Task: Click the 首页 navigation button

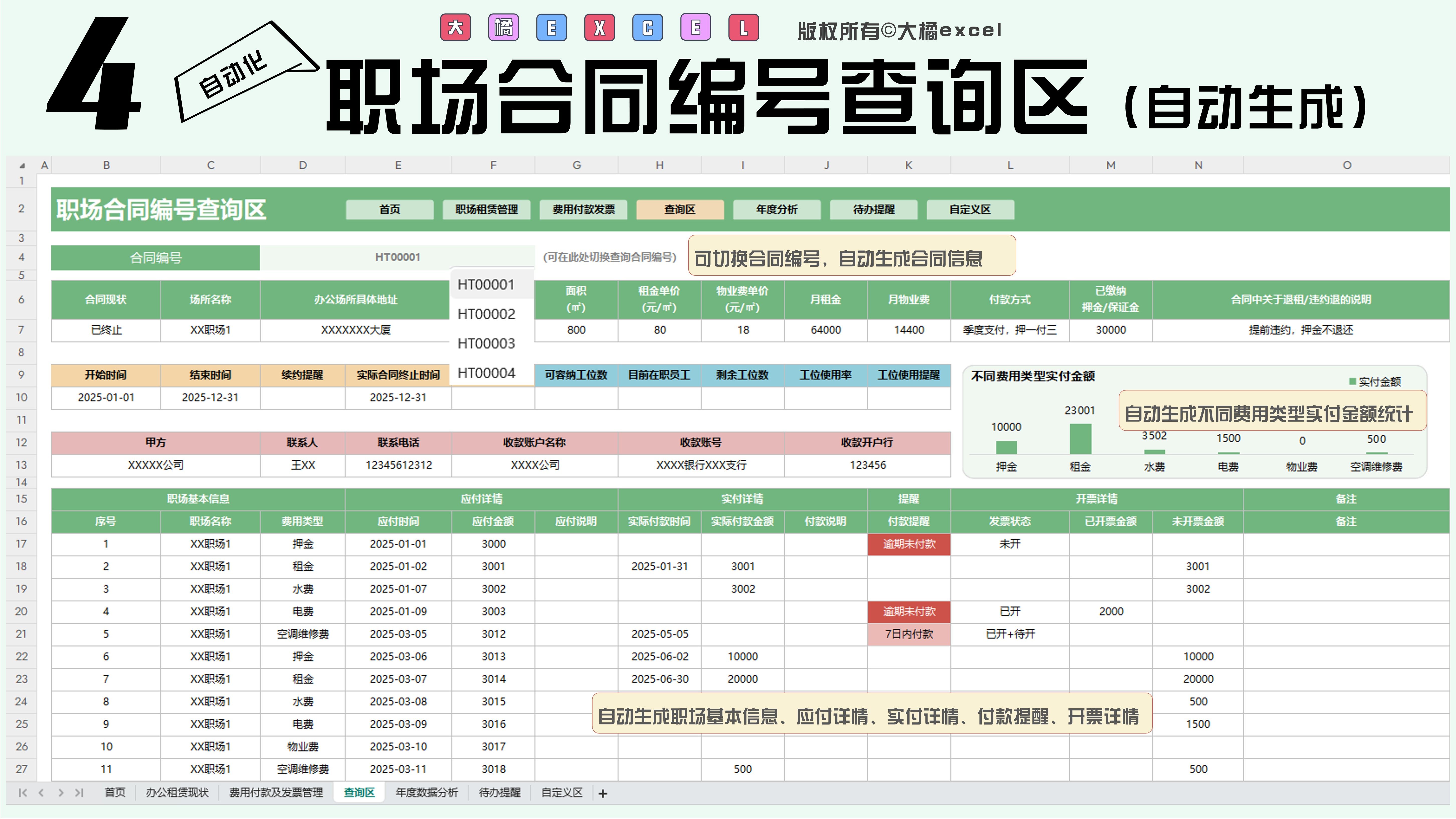Action: coord(390,210)
